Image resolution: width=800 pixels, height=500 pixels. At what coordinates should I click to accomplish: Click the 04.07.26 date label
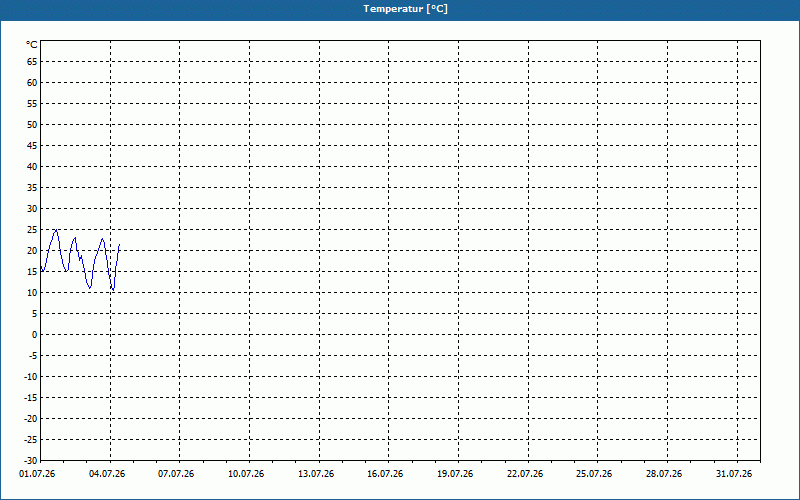point(107,474)
